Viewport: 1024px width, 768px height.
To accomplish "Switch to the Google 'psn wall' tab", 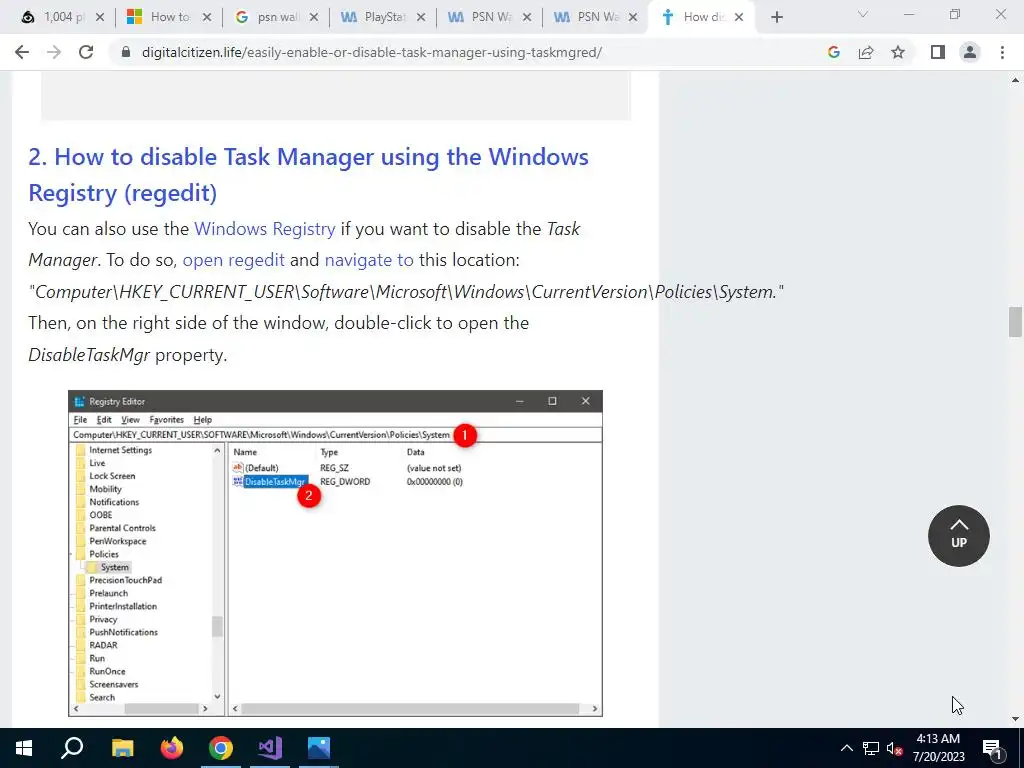I will [276, 17].
